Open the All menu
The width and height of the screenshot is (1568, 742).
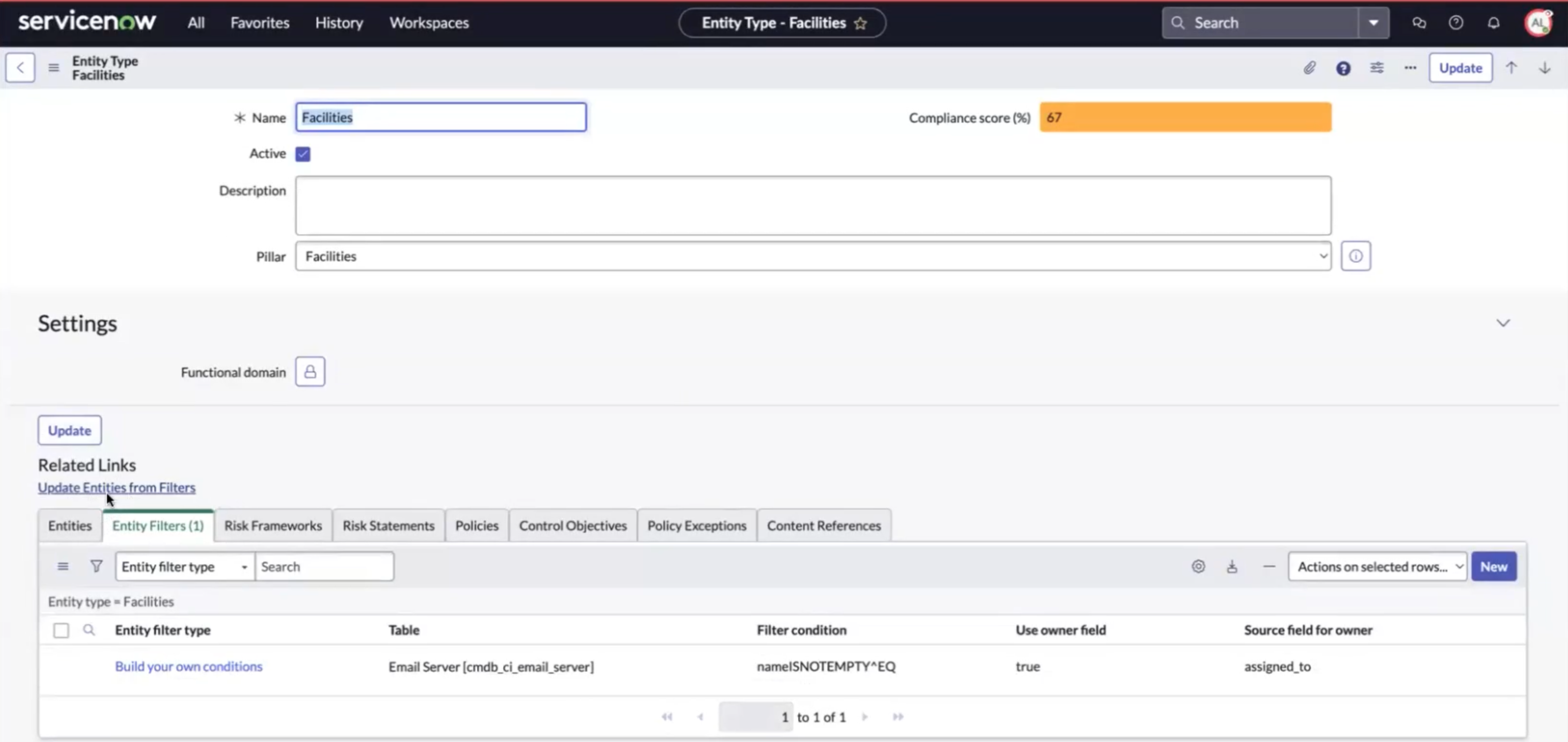[x=196, y=23]
